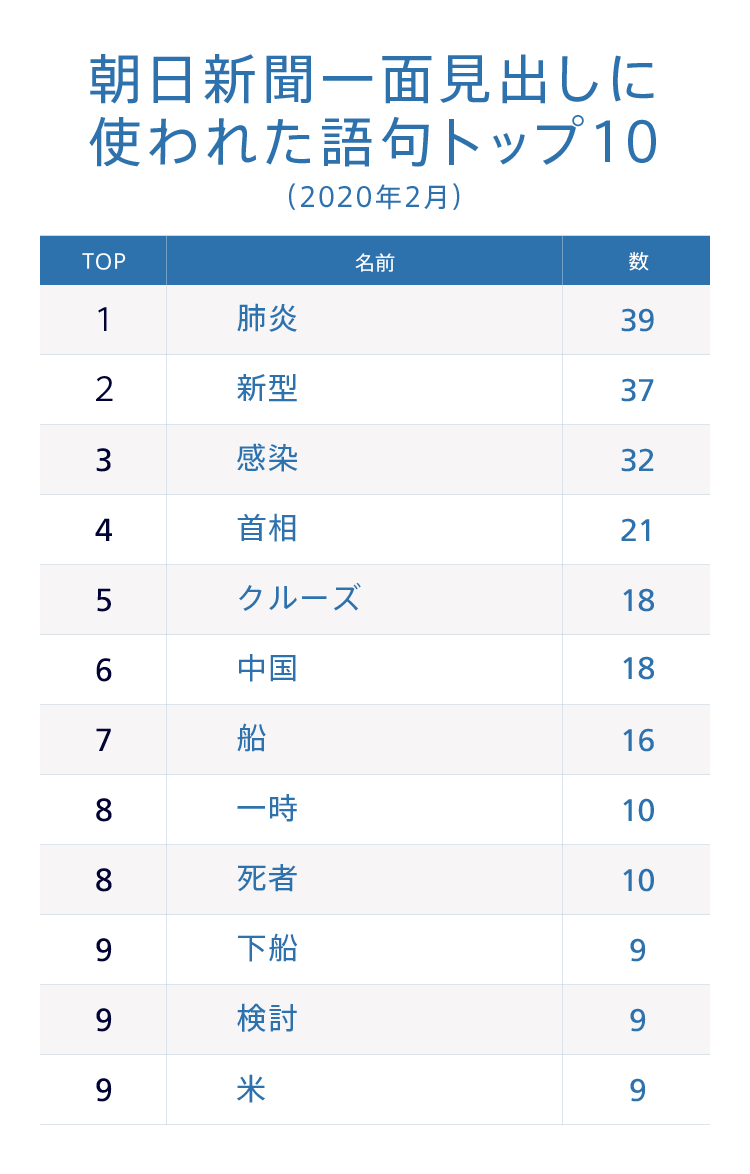Click the count 37 value
This screenshot has width=750, height=1174.
click(x=637, y=390)
